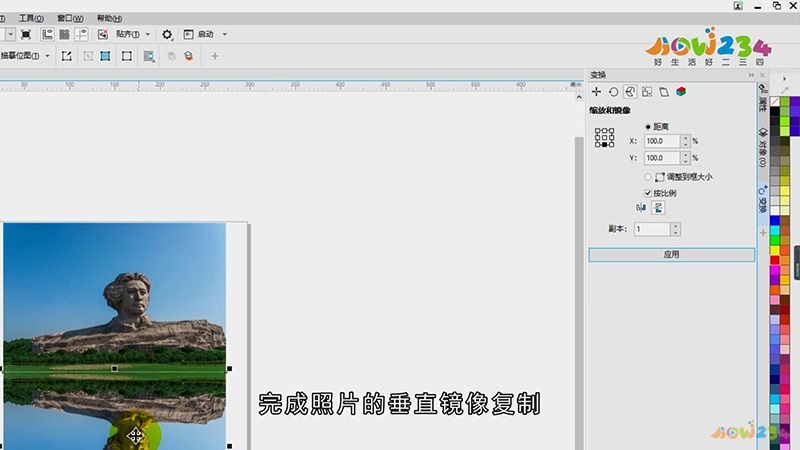Image resolution: width=800 pixels, height=450 pixels.
Task: Pick the yellow color swatch in palette
Action: 775,251
